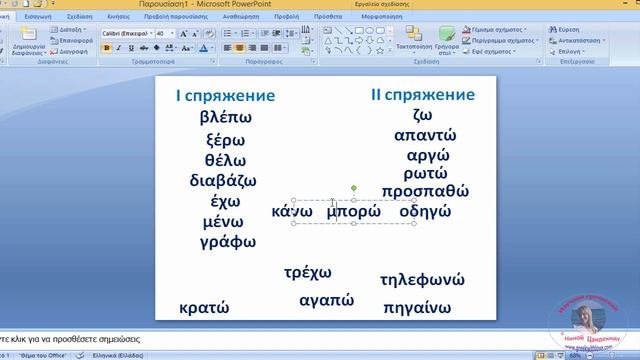Select the Down Arrow block shape
This screenshot has height=360, width=640.
pos(370,41)
